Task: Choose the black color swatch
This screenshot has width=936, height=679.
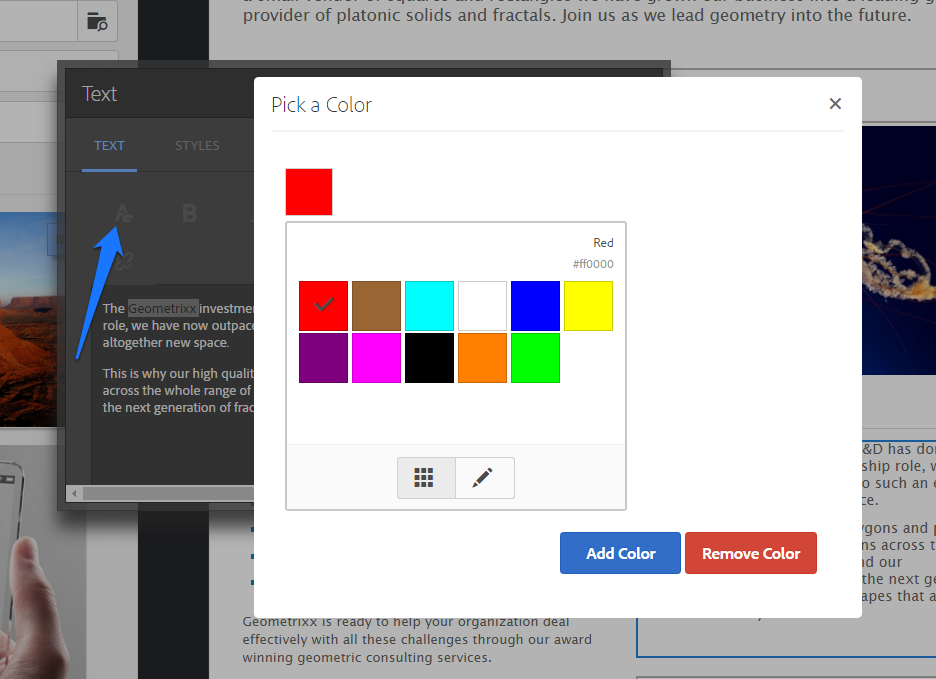Action: (429, 357)
